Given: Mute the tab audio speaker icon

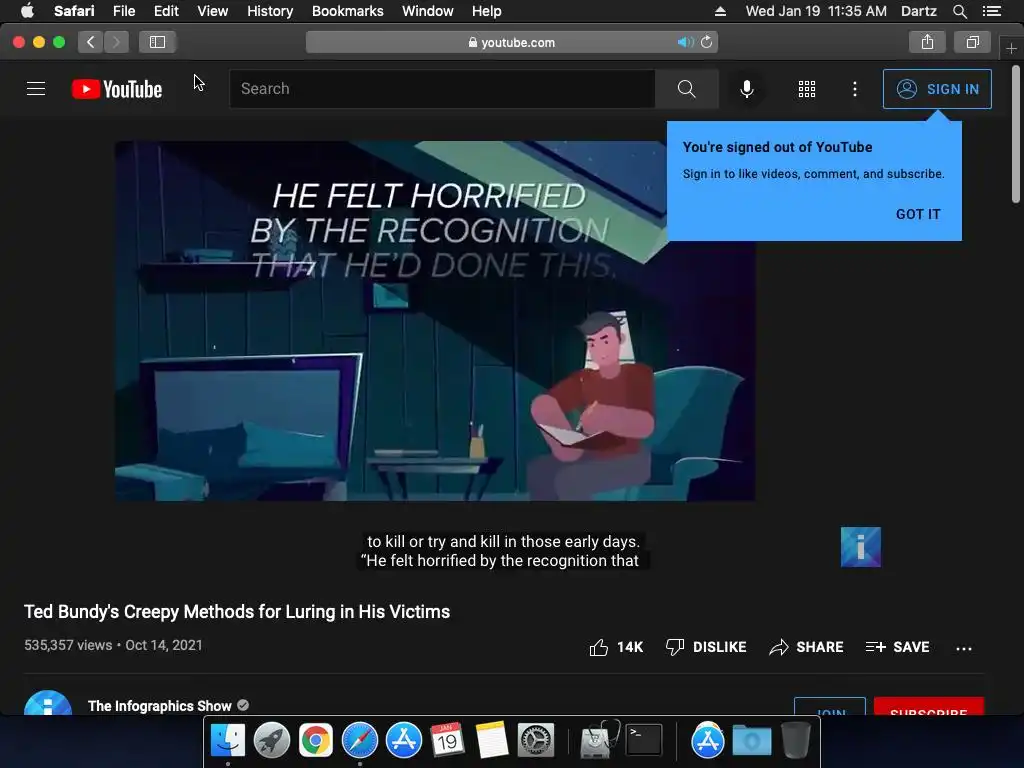Looking at the screenshot, I should click(x=684, y=42).
